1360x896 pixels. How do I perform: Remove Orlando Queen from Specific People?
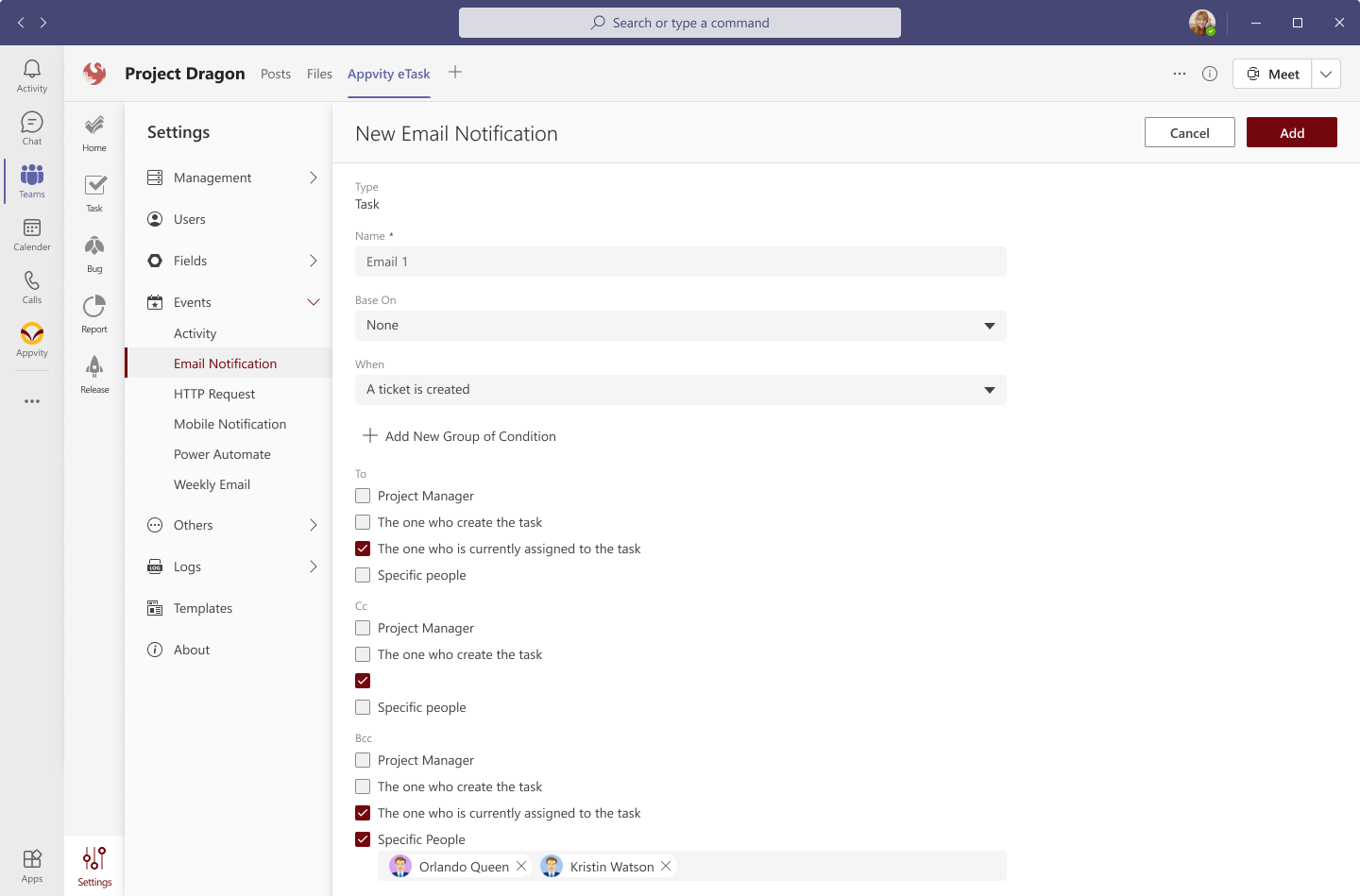[521, 866]
